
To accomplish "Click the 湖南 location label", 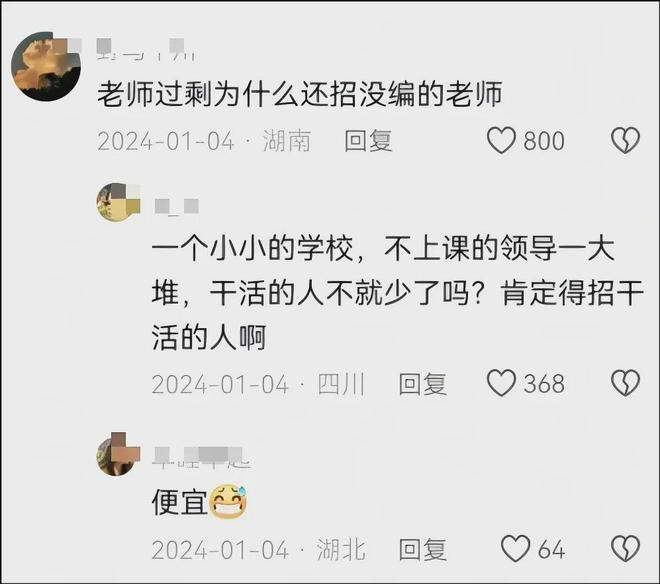I will (287, 141).
